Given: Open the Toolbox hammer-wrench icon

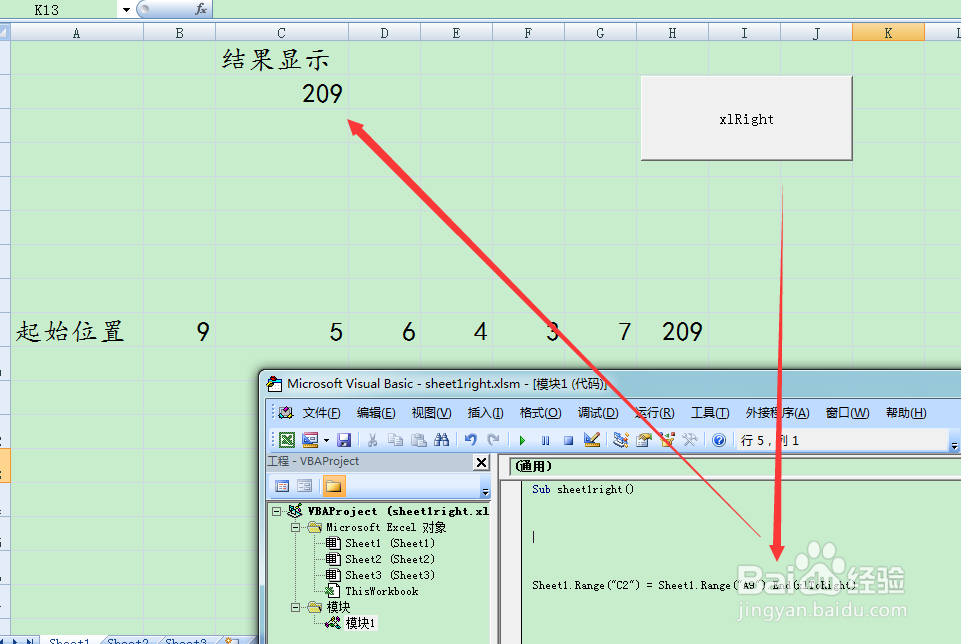Looking at the screenshot, I should (690, 440).
